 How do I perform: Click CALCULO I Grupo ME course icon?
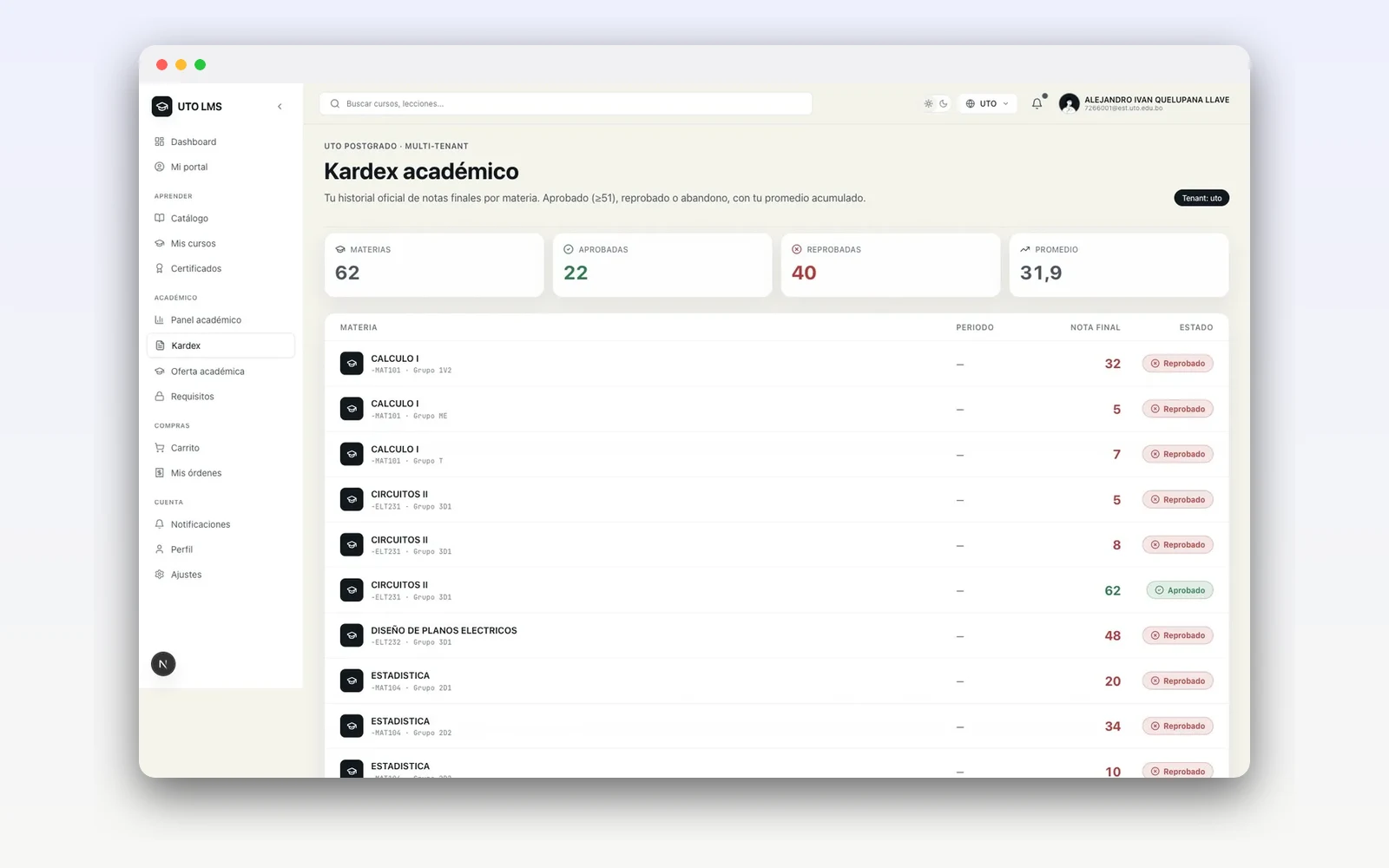coord(352,409)
